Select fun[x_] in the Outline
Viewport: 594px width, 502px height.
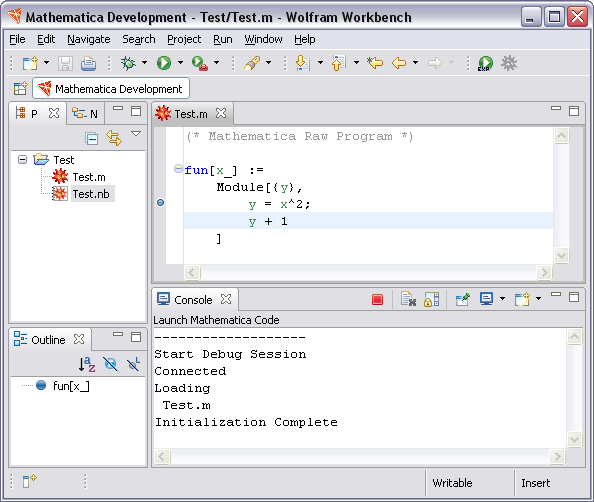click(71, 386)
